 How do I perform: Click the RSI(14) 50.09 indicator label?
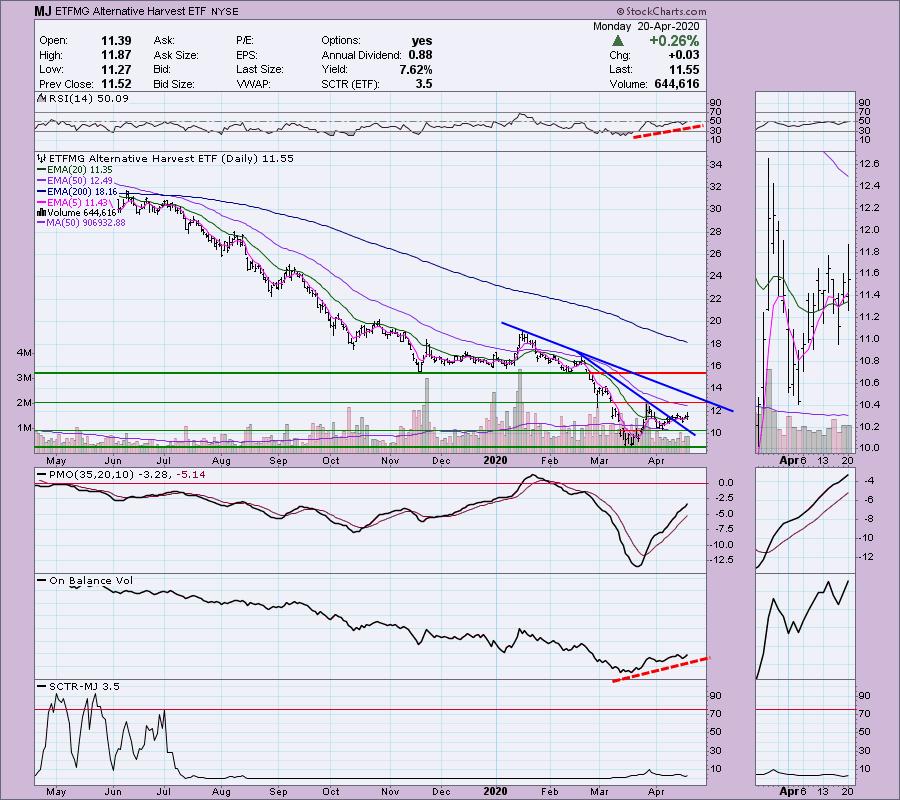point(83,98)
